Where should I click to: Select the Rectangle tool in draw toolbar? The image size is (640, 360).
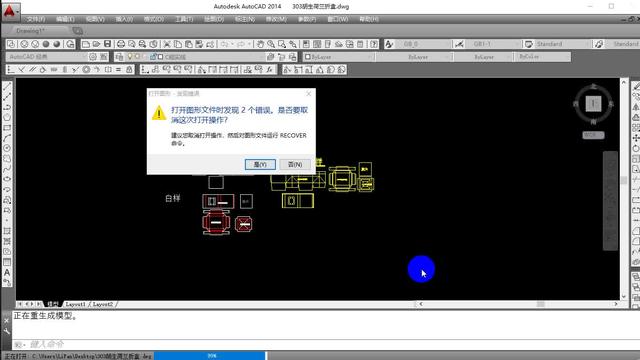pyautogui.click(x=7, y=128)
